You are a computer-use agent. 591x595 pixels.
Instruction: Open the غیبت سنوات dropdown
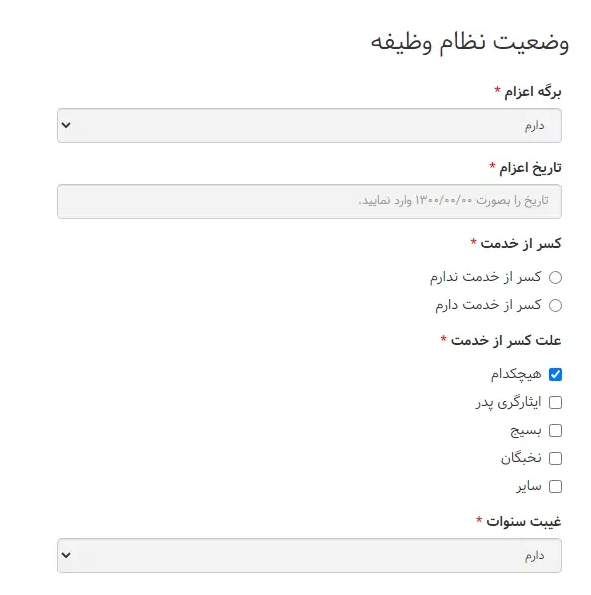(309, 556)
